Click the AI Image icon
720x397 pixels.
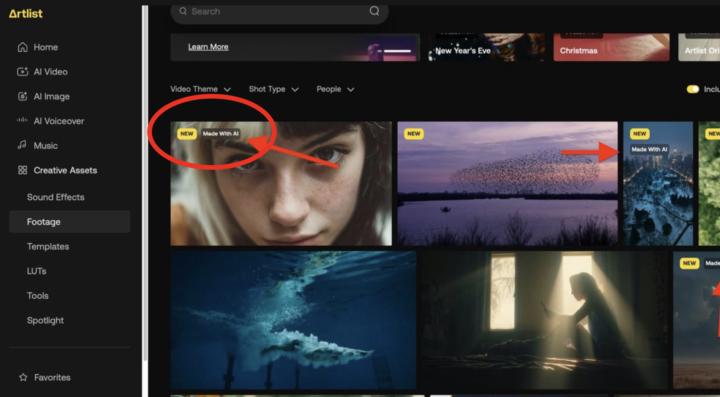(22, 96)
